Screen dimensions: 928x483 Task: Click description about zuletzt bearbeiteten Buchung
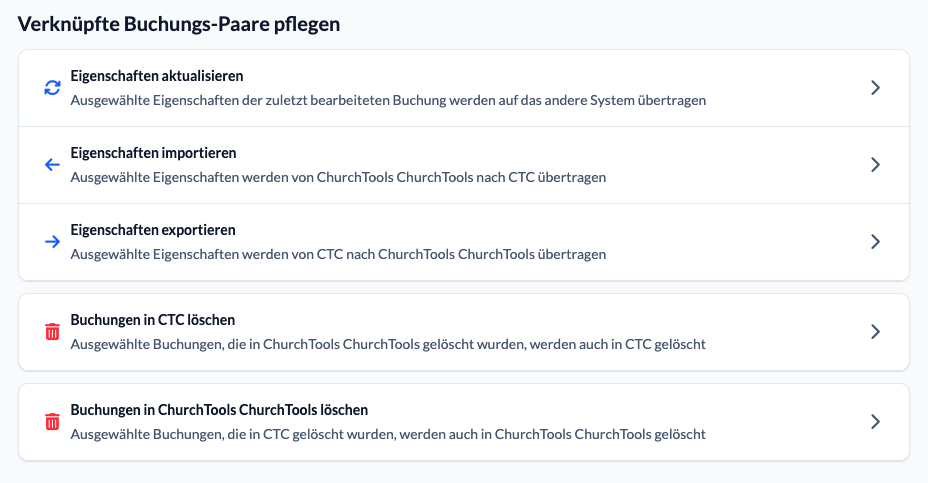388,100
